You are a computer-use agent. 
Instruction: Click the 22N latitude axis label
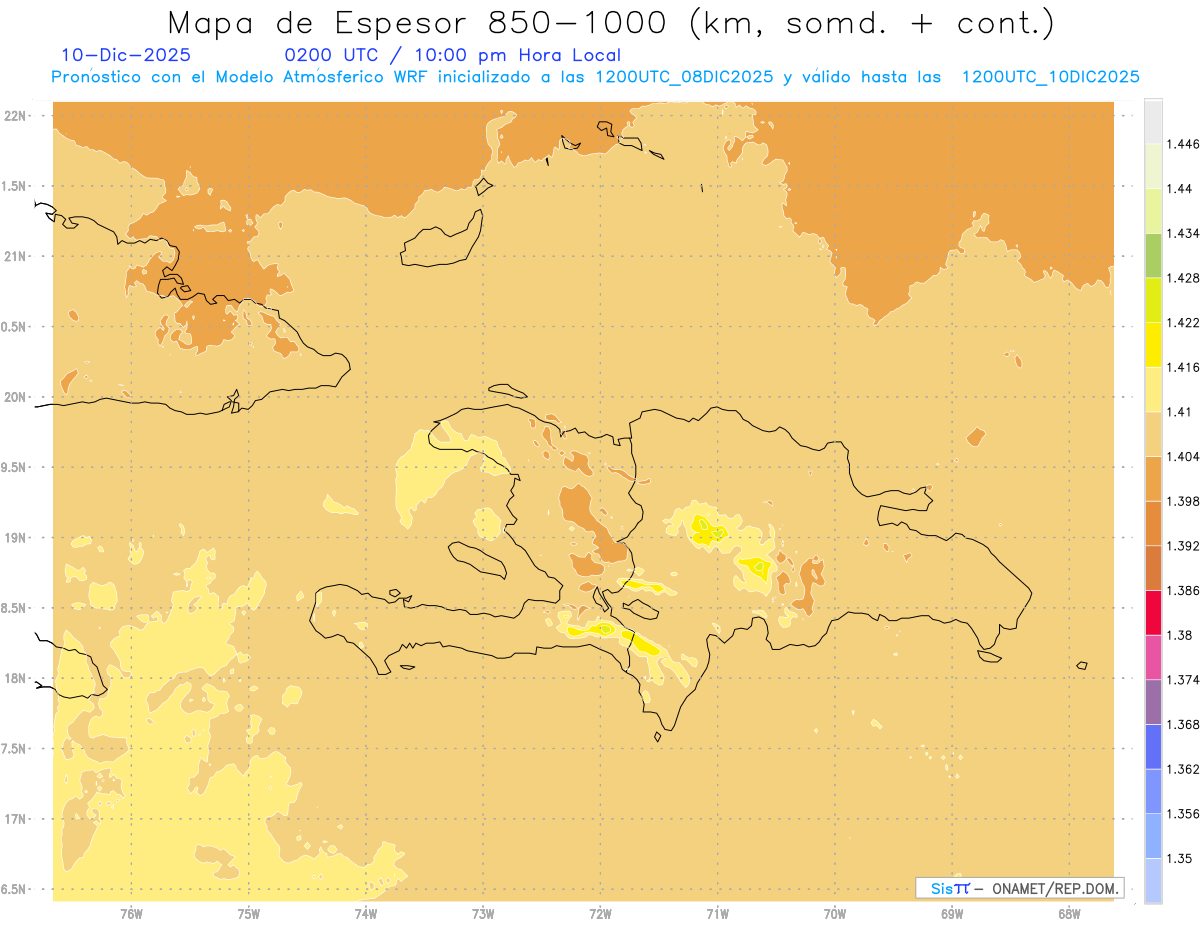16,115
